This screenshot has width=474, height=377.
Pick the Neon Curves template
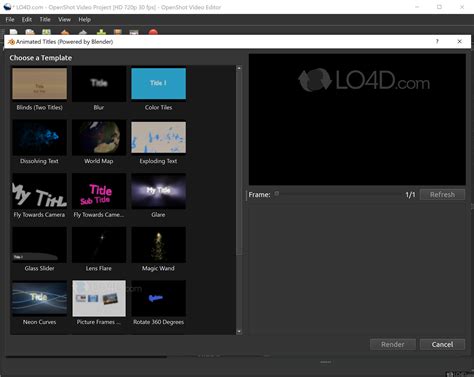(39, 304)
